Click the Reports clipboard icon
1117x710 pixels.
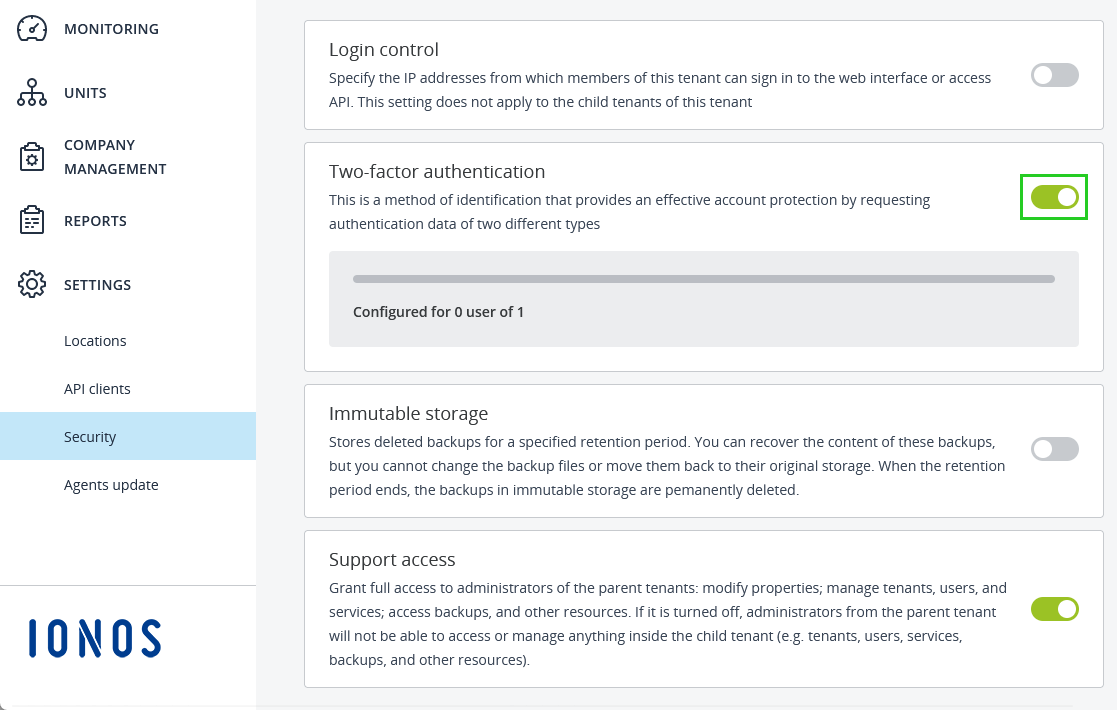click(x=32, y=221)
